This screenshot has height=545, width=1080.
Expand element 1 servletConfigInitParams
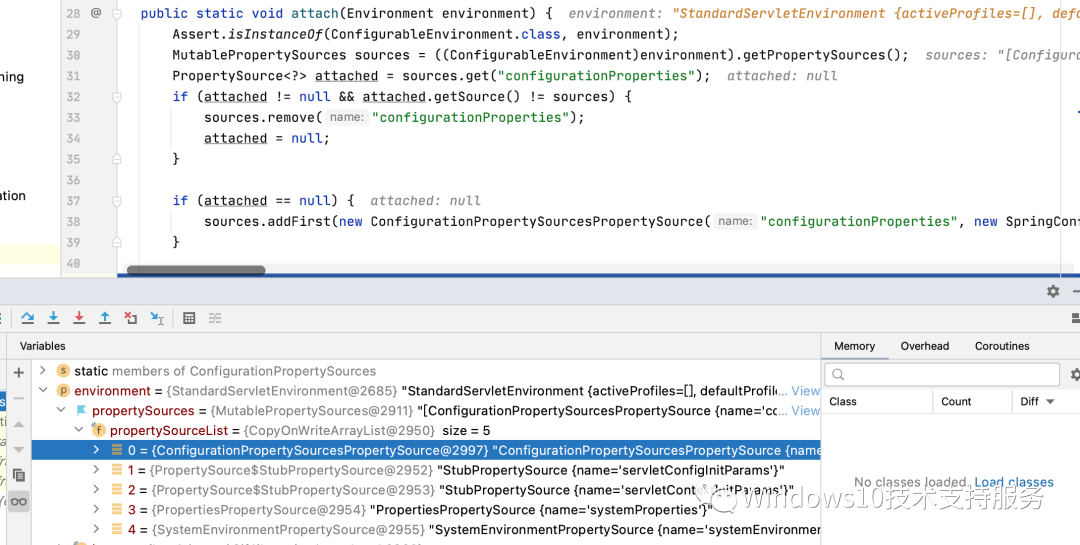click(x=96, y=470)
